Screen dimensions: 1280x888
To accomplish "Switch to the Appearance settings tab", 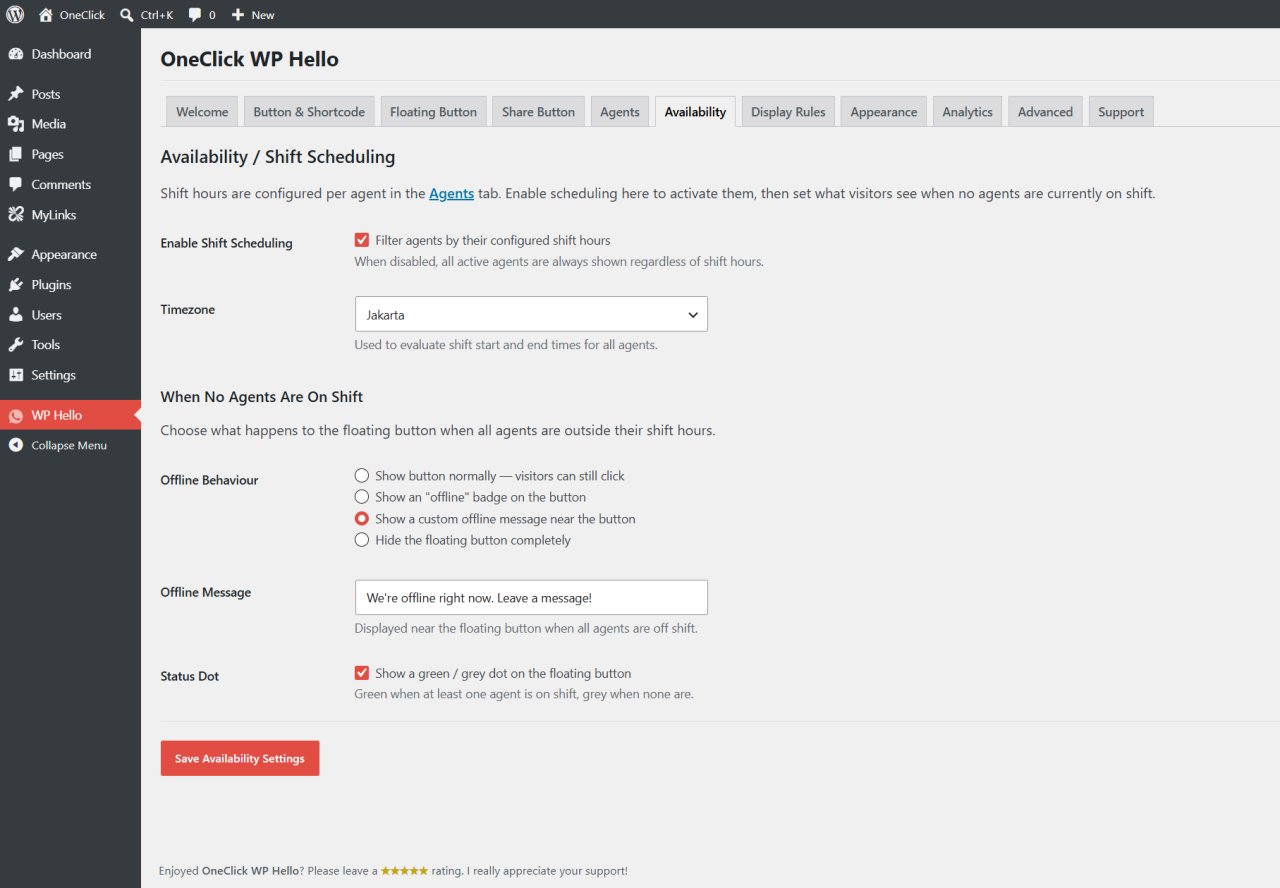I will (x=884, y=112).
